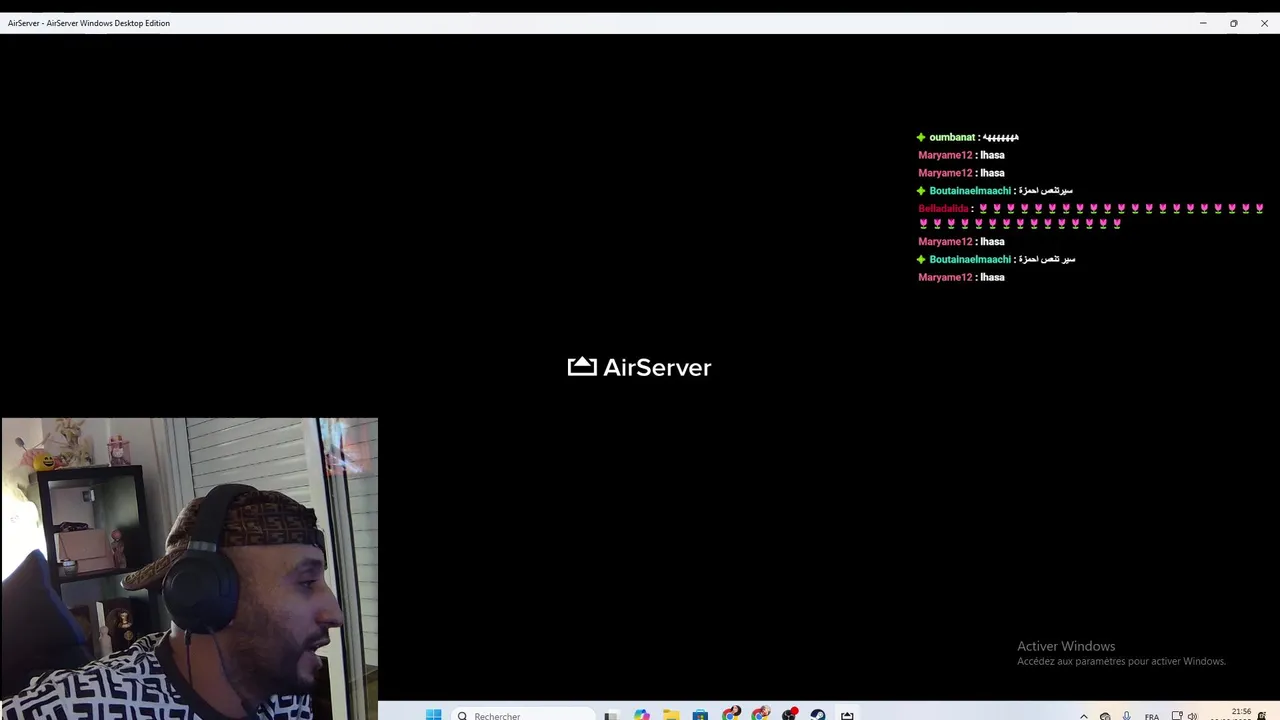
Task: Click the webcam feed thumbnail
Action: (190, 569)
